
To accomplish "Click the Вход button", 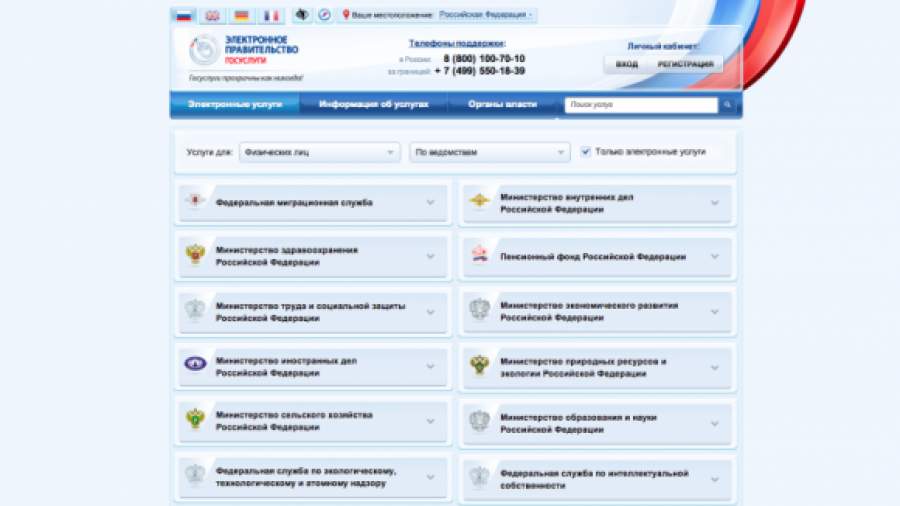I will click(627, 64).
